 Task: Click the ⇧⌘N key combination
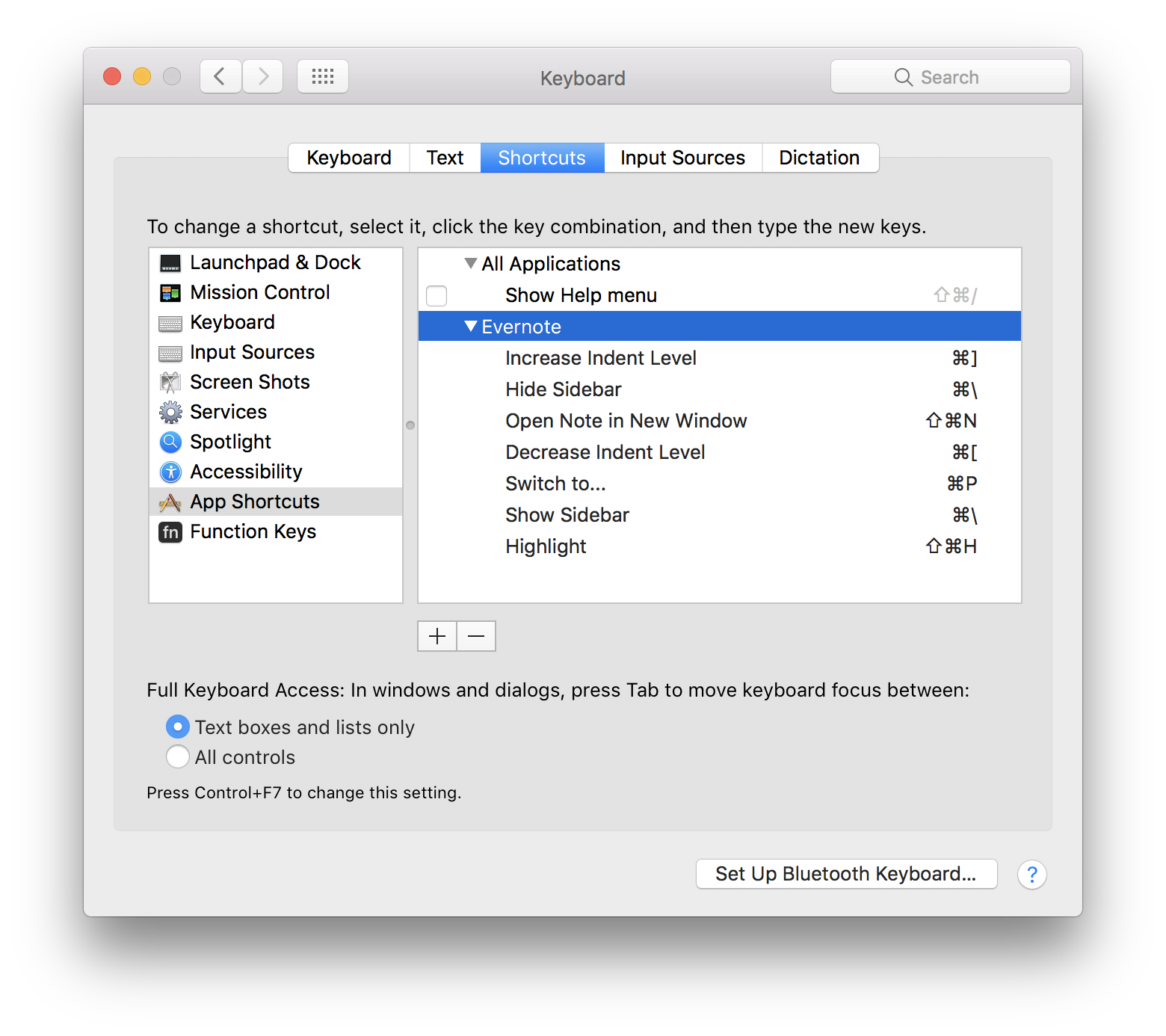coord(951,421)
